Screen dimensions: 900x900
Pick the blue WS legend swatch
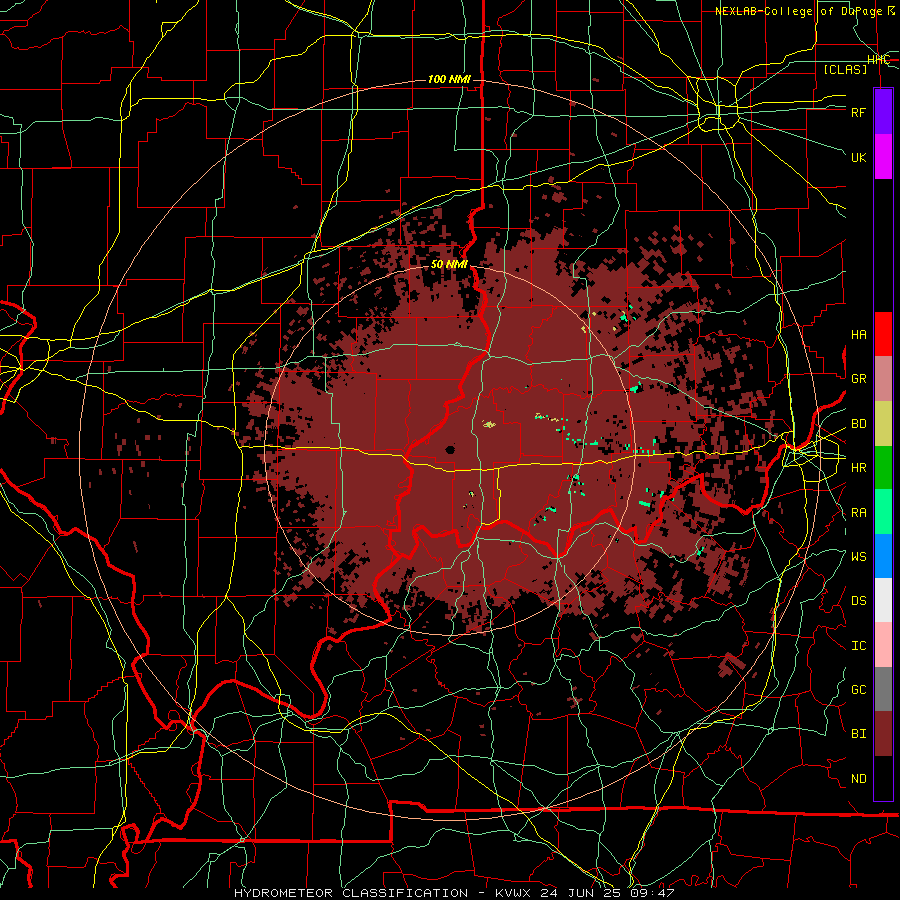point(883,556)
